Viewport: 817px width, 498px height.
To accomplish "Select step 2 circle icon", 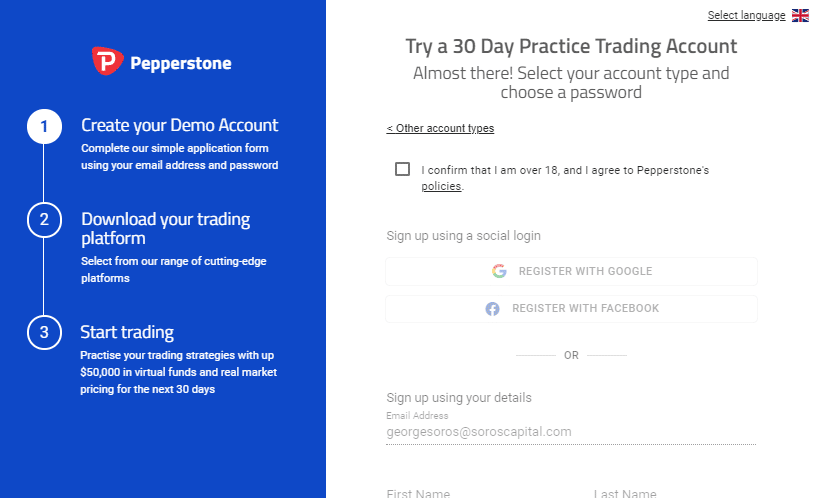I will pos(44,220).
